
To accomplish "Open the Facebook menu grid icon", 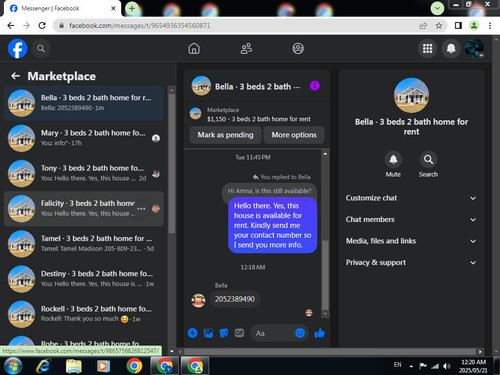I will [428, 49].
